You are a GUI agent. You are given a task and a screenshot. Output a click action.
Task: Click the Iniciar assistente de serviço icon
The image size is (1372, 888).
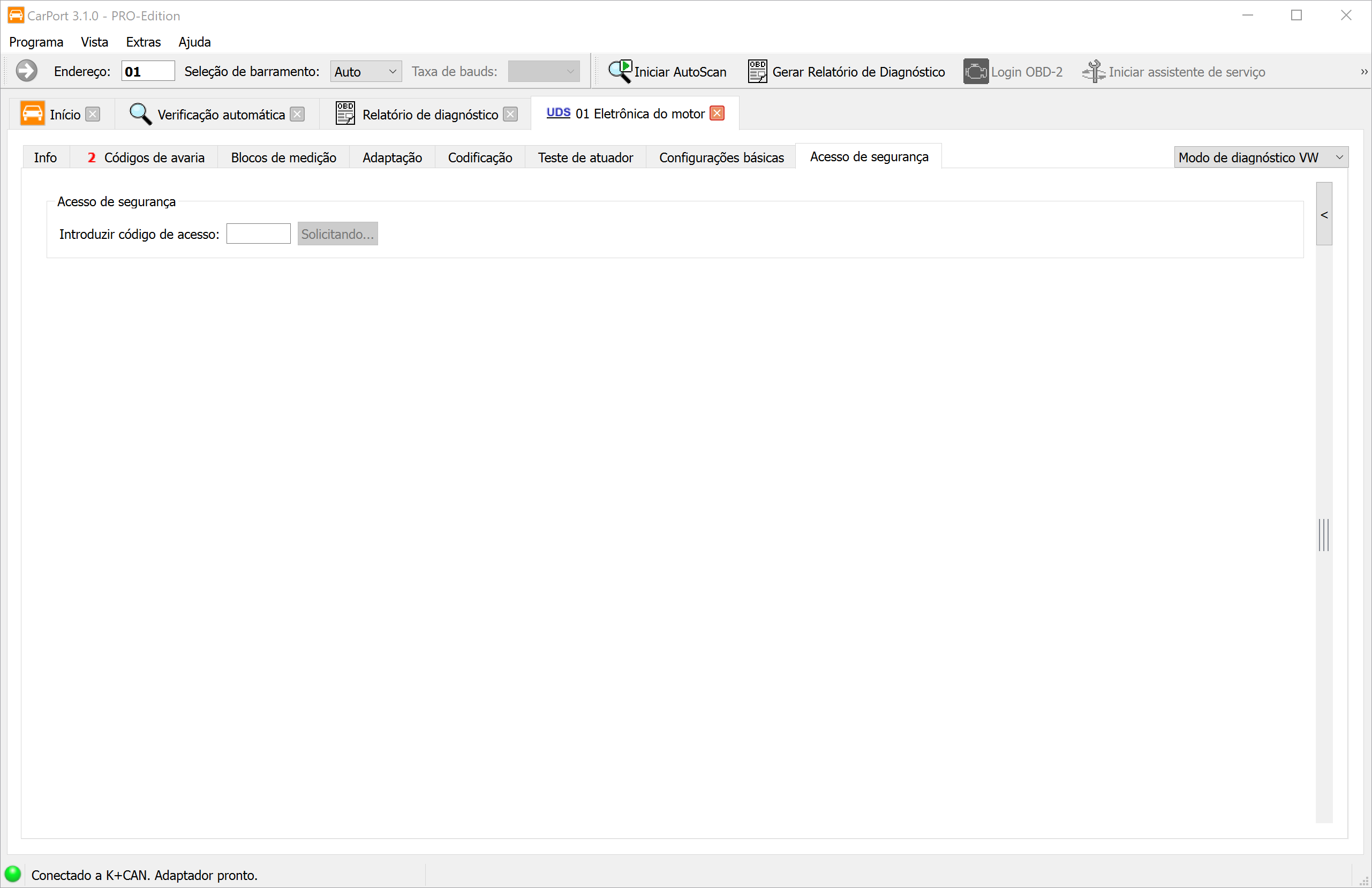1093,72
